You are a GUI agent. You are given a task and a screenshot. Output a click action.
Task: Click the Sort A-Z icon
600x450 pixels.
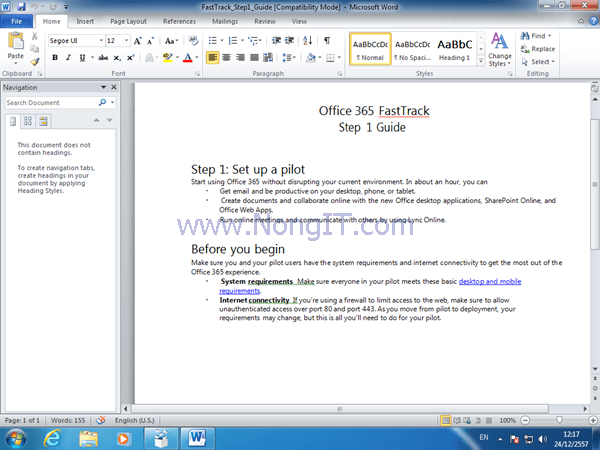[x=308, y=41]
